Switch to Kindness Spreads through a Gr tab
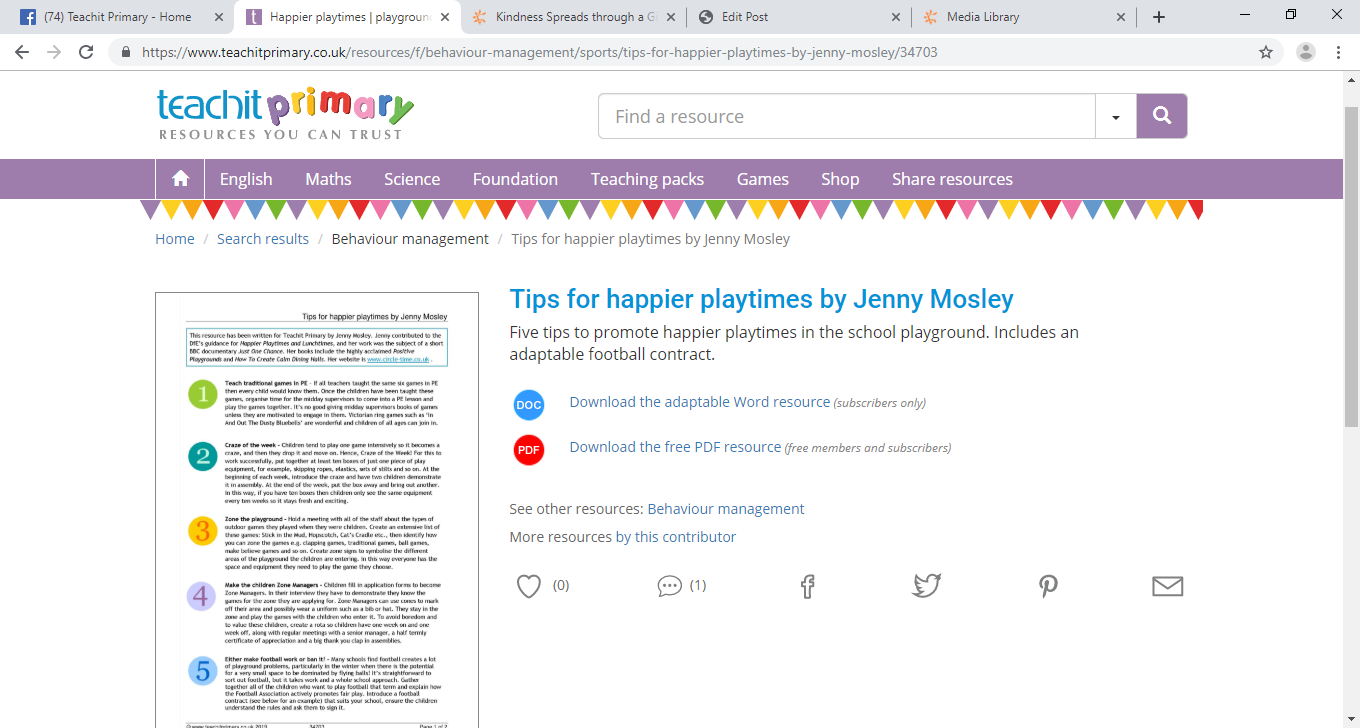This screenshot has height=728, width=1360. coord(571,17)
